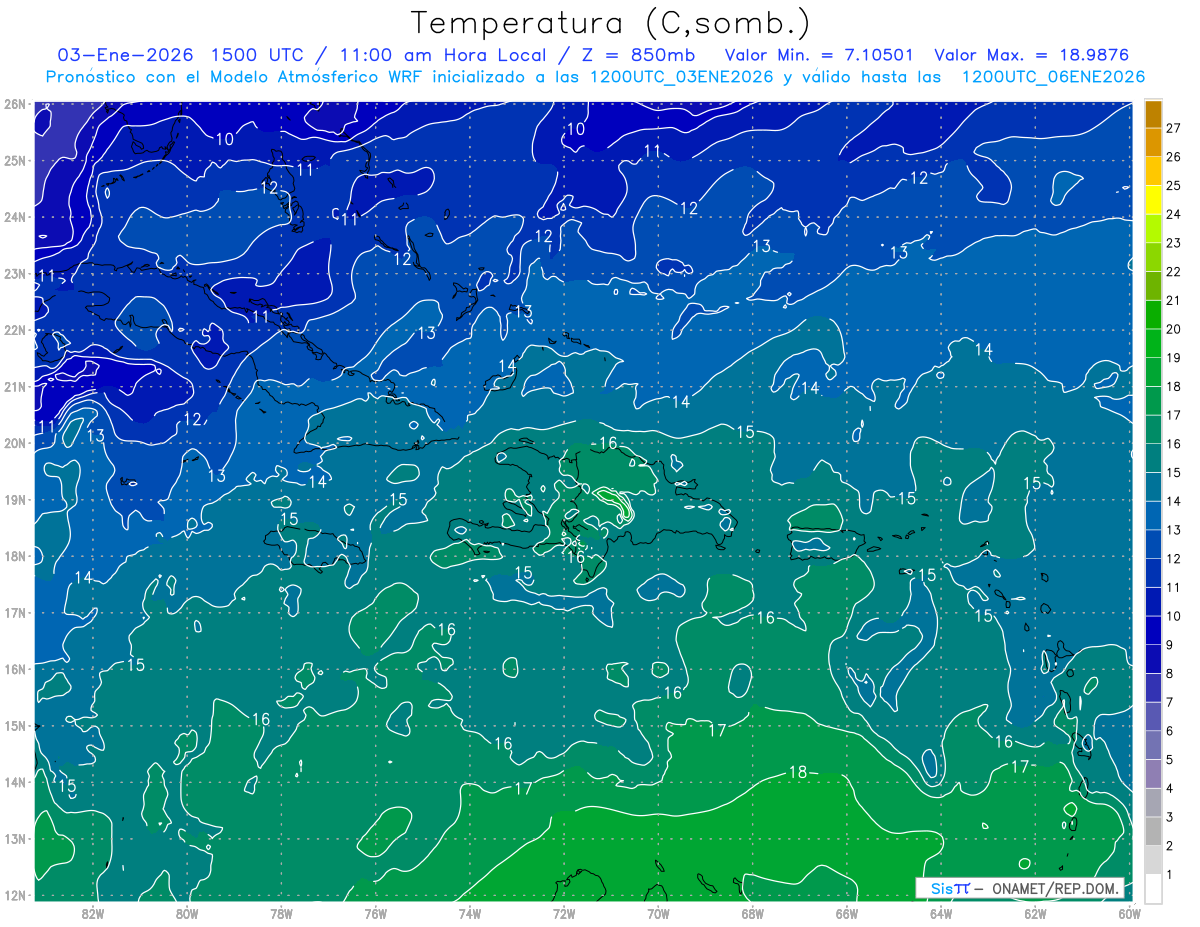This screenshot has width=1200, height=927.
Task: Click the '80W' longitude axis label
Action: [x=187, y=913]
